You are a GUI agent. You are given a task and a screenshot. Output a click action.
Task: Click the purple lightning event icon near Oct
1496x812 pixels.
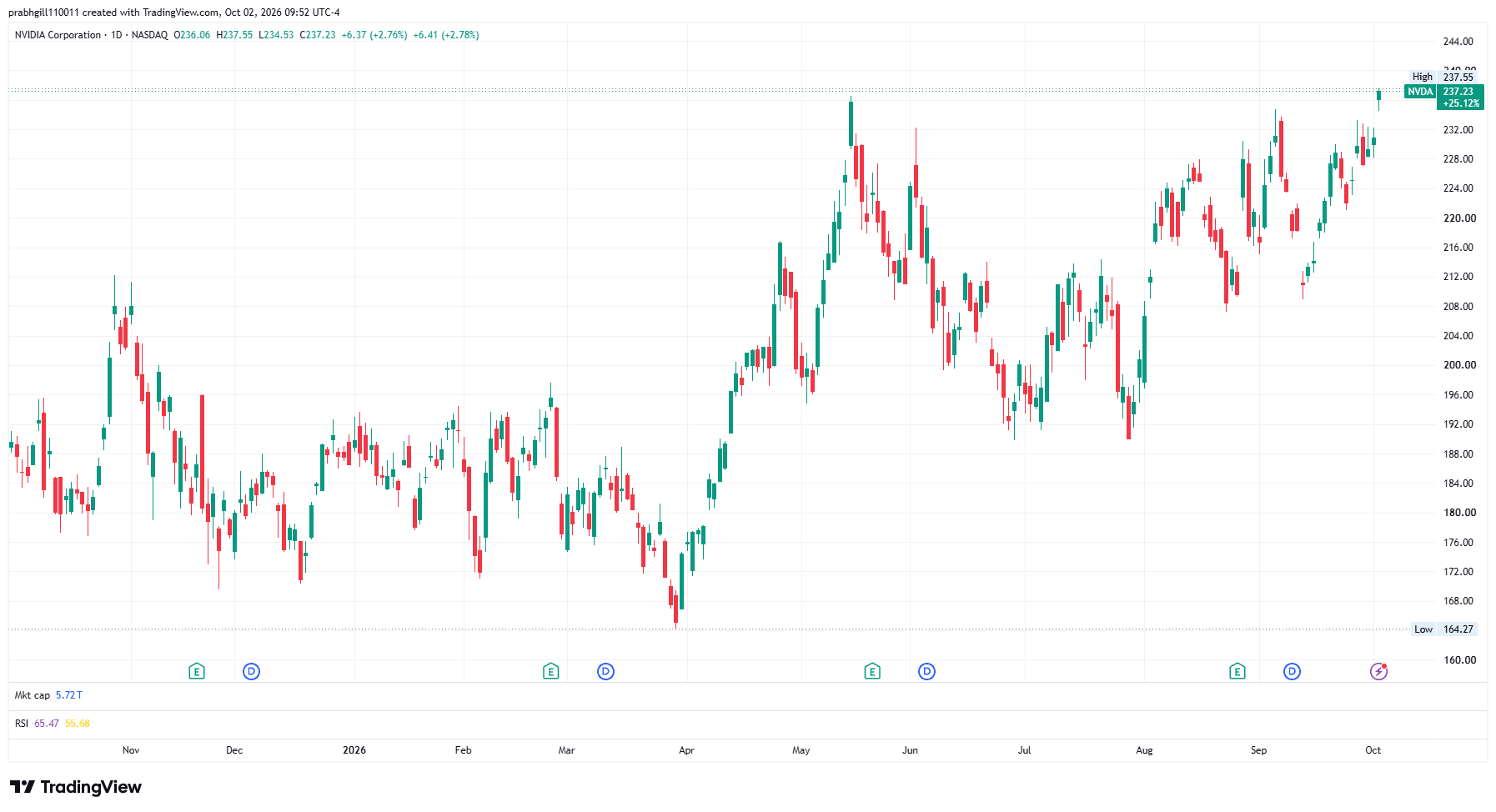(x=1378, y=671)
